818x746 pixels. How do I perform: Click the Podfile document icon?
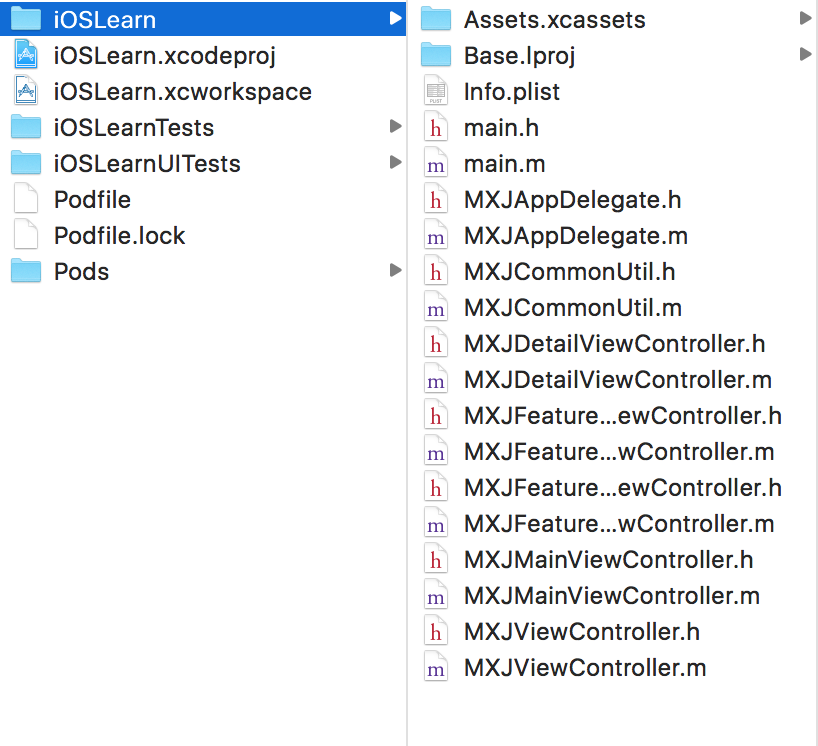(x=26, y=200)
